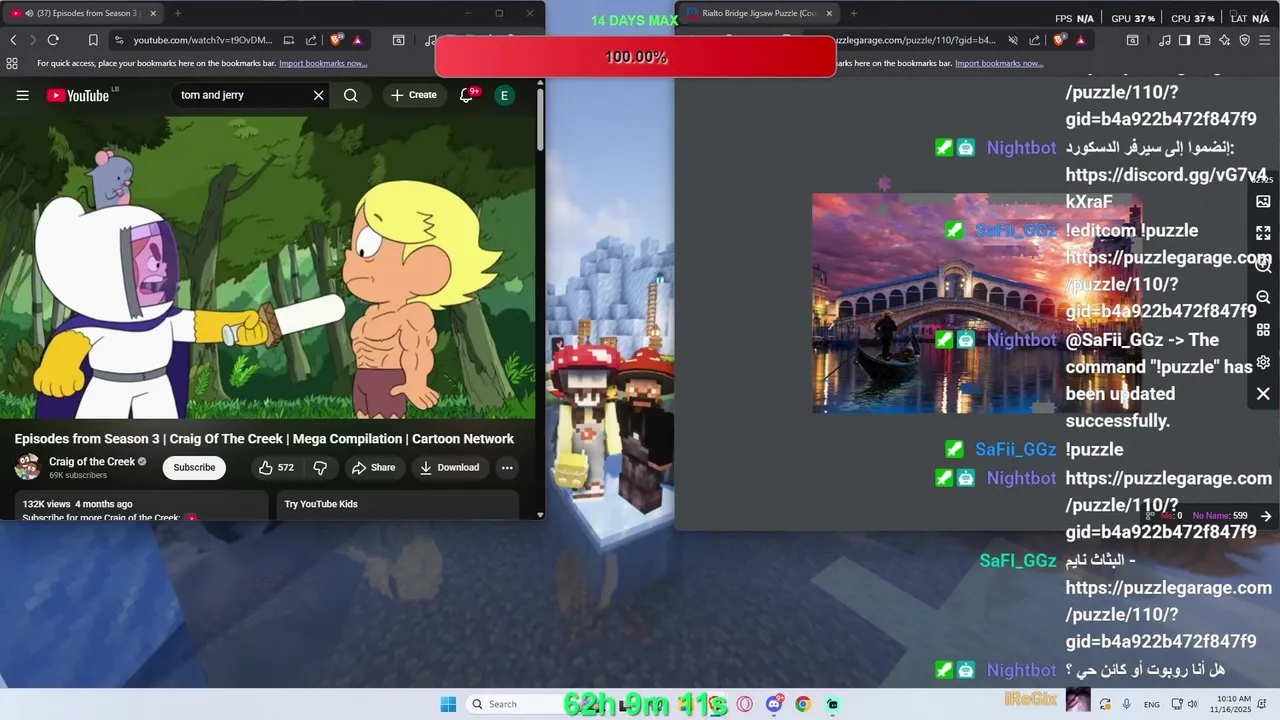The height and width of the screenshot is (720, 1280).
Task: Open the Brave main menu in puzzle window
Action: tap(1265, 40)
